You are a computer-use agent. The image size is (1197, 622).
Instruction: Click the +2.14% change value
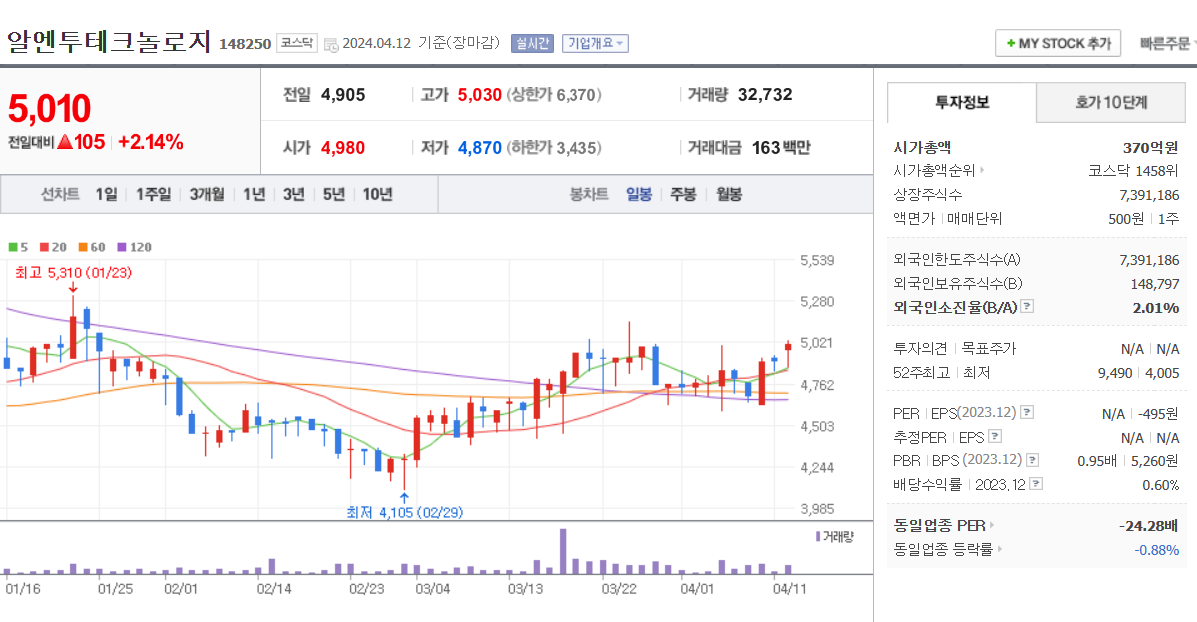pos(150,142)
